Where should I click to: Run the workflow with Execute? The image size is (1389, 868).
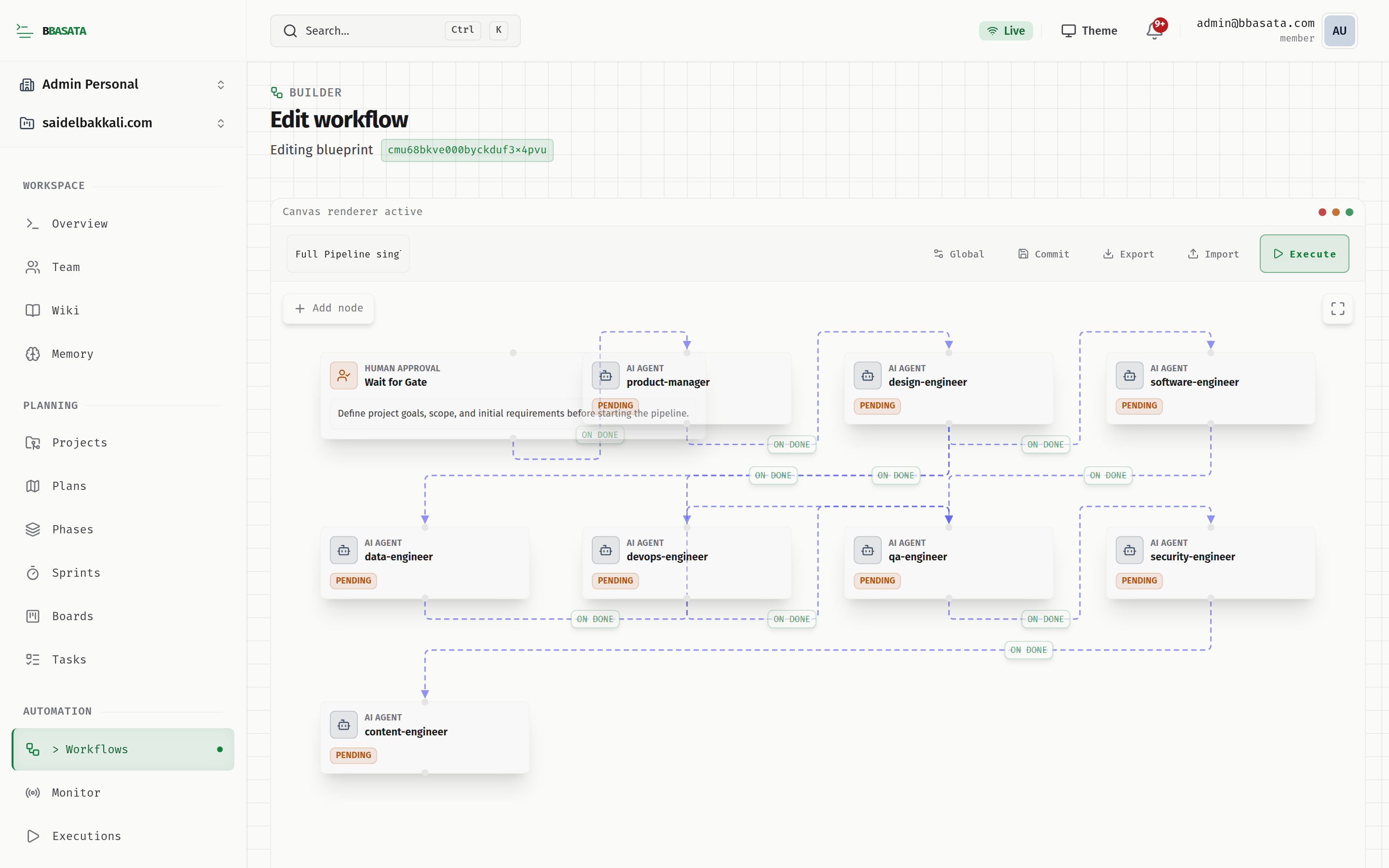click(x=1304, y=254)
